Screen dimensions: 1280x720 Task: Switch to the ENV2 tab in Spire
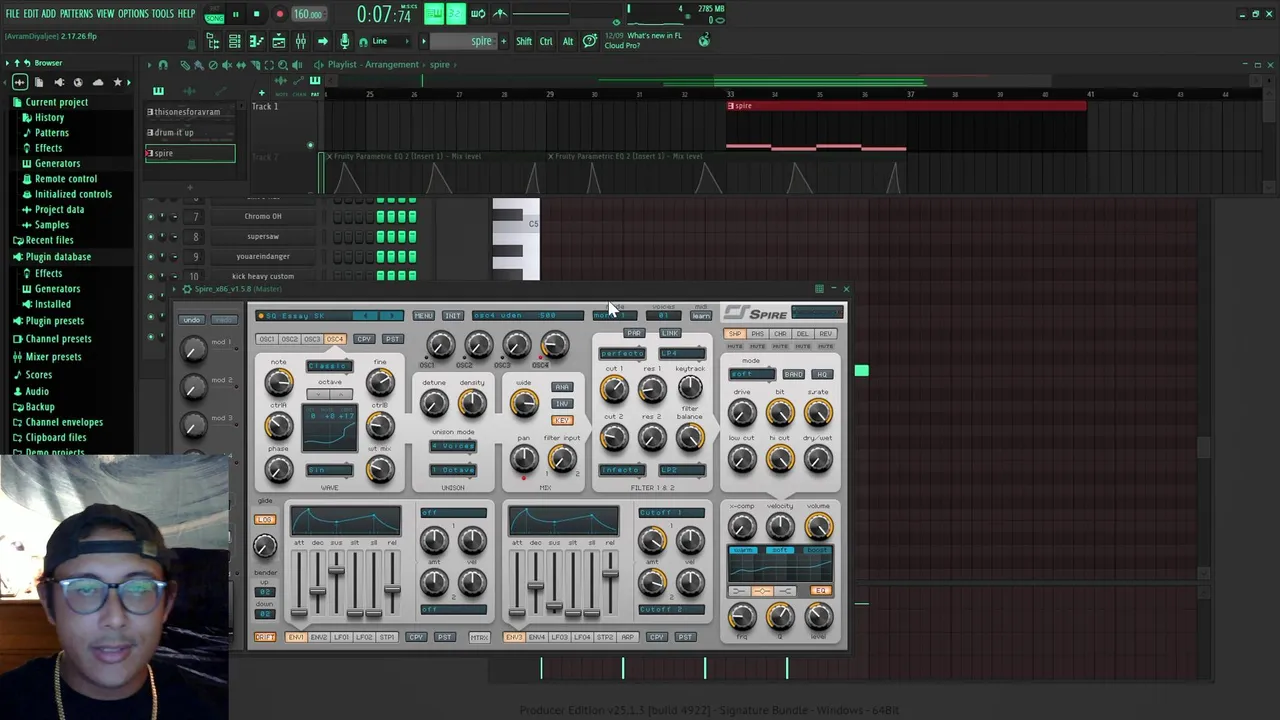pos(319,637)
